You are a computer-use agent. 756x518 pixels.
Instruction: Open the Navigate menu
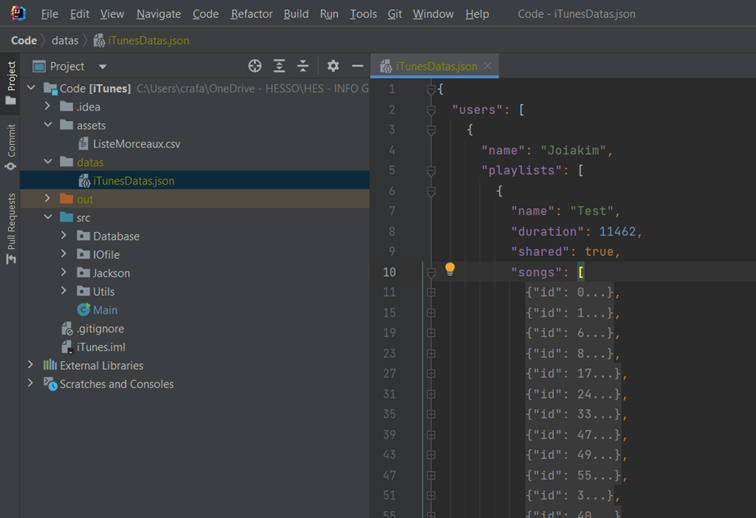(x=159, y=14)
